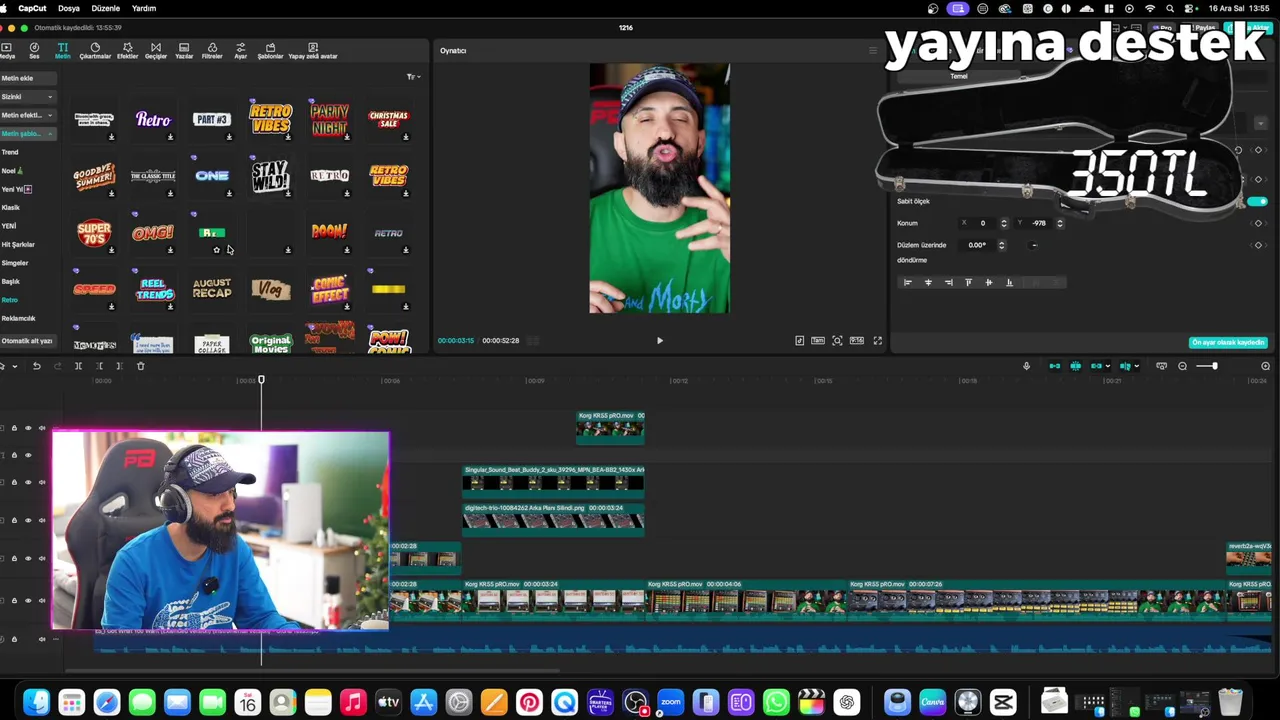Increment the Konum Y value stepper
Viewport: 1280px width, 720px height.
click(1060, 221)
